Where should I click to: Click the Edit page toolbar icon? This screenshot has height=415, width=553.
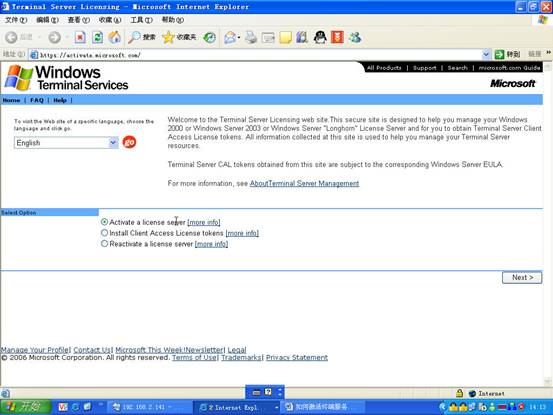268,37
